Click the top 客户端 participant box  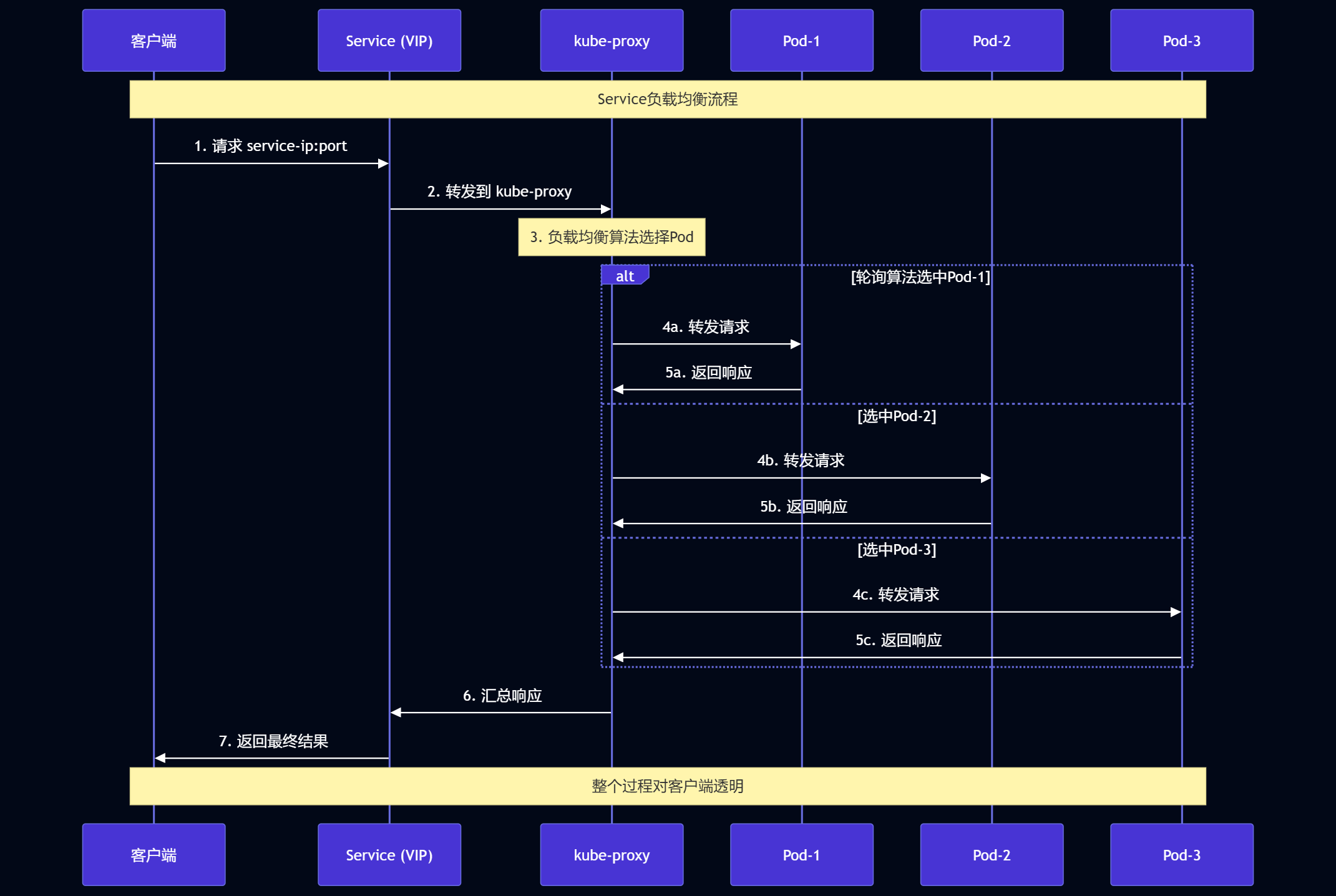tap(154, 41)
